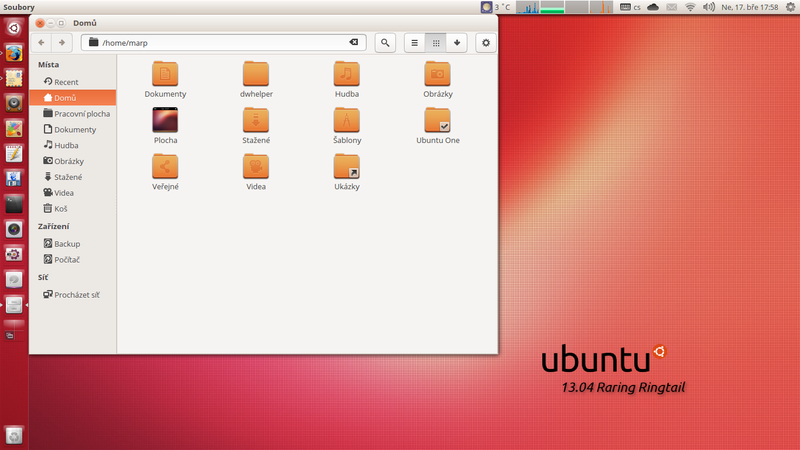This screenshot has width=800, height=450.
Task: Select the Hudba music folder icon
Action: click(346, 74)
